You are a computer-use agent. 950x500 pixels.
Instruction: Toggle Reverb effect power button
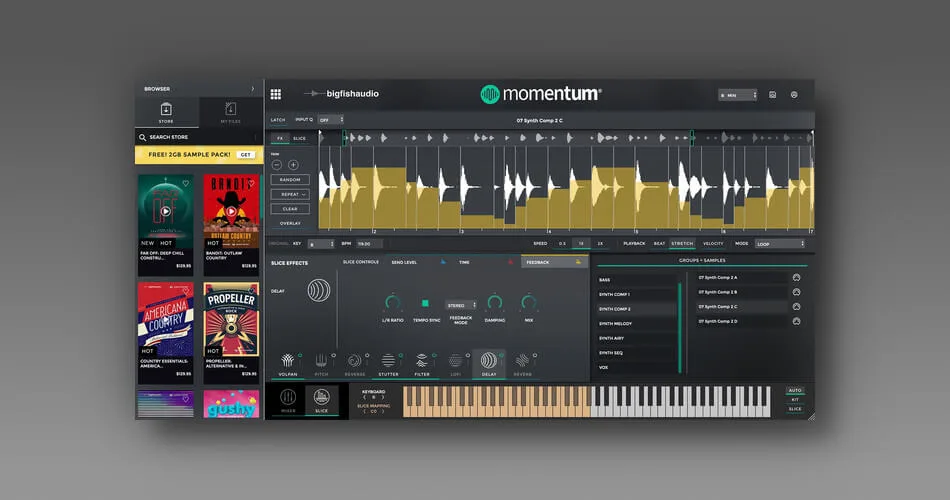(x=534, y=356)
